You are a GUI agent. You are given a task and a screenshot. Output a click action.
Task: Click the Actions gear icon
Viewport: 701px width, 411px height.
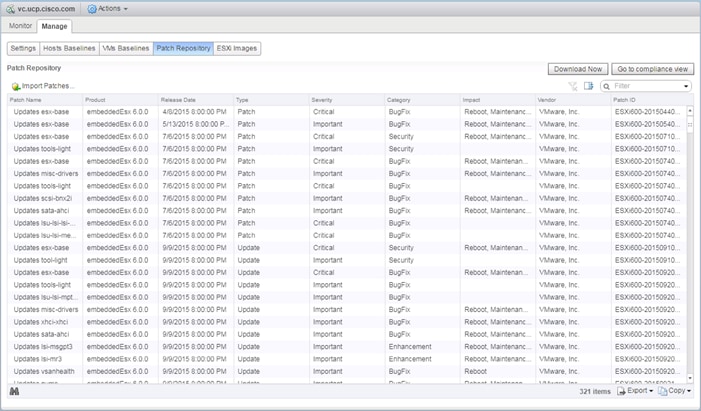coord(92,9)
